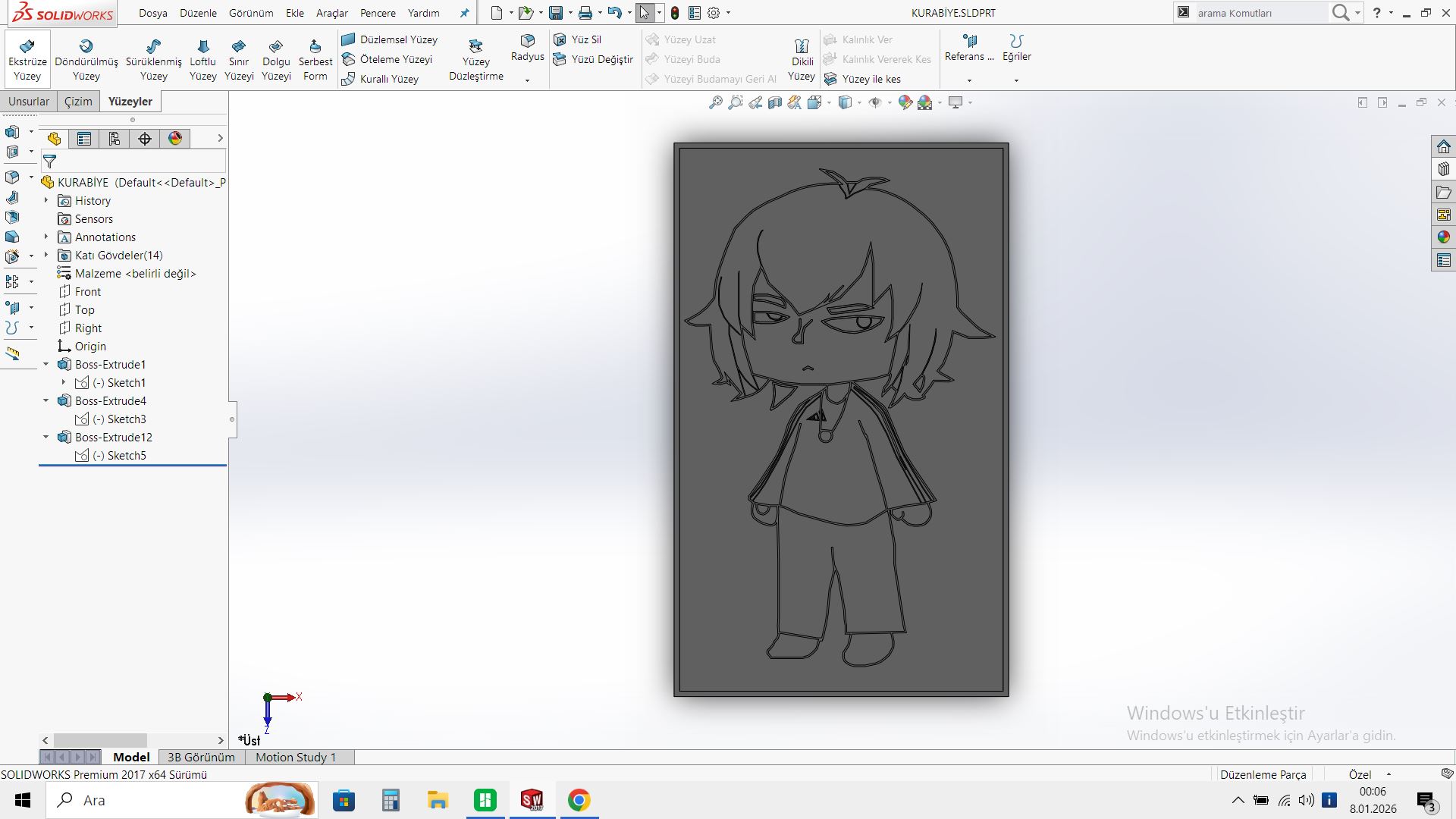Open the Yüzey Düzleştirme tool
1456x819 pixels.
(x=475, y=59)
